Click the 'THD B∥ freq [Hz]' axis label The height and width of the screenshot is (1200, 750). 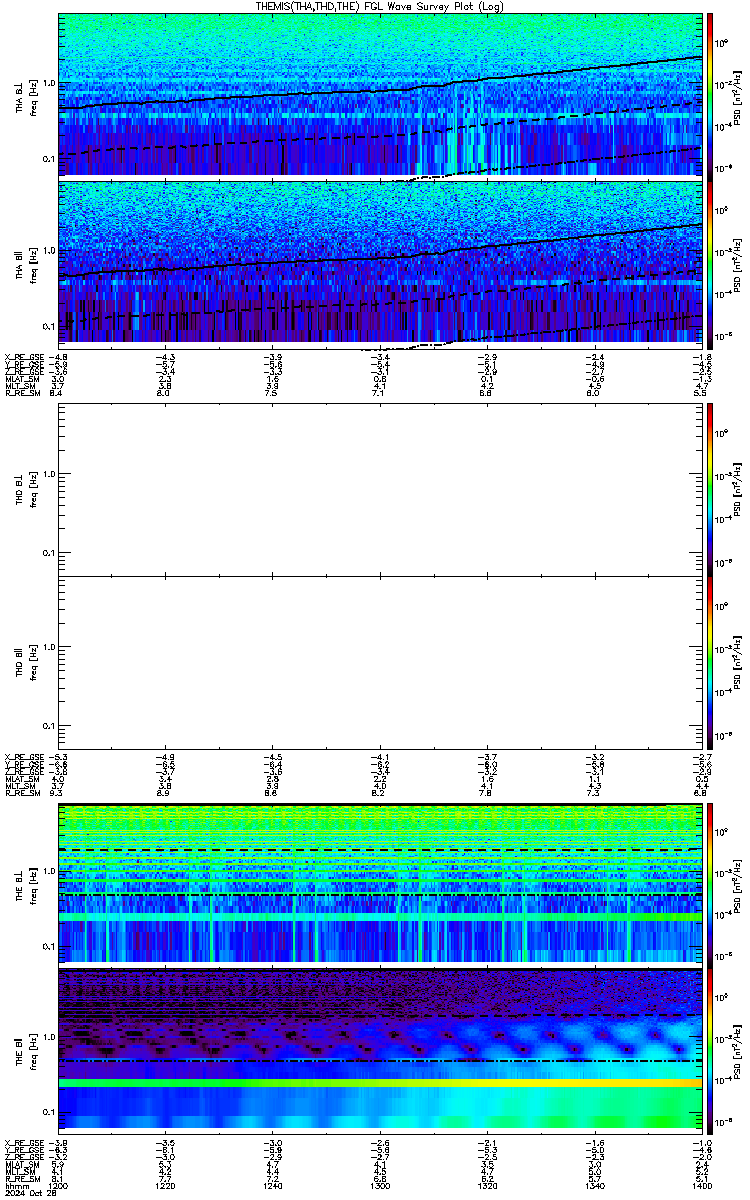26,663
